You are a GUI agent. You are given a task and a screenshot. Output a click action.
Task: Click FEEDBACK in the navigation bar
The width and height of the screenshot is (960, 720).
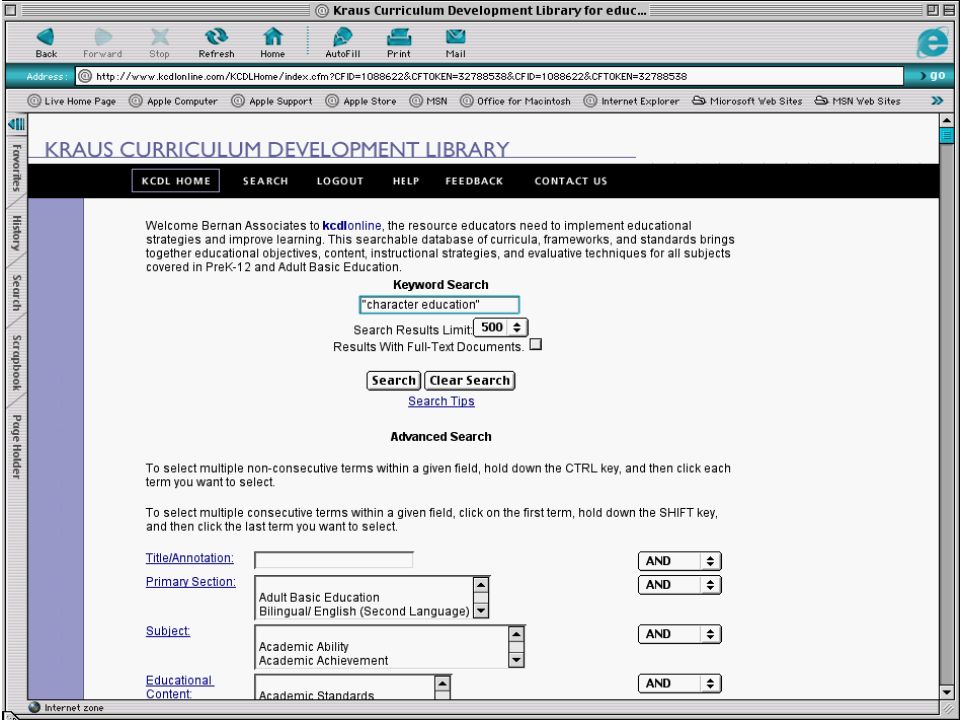474,181
